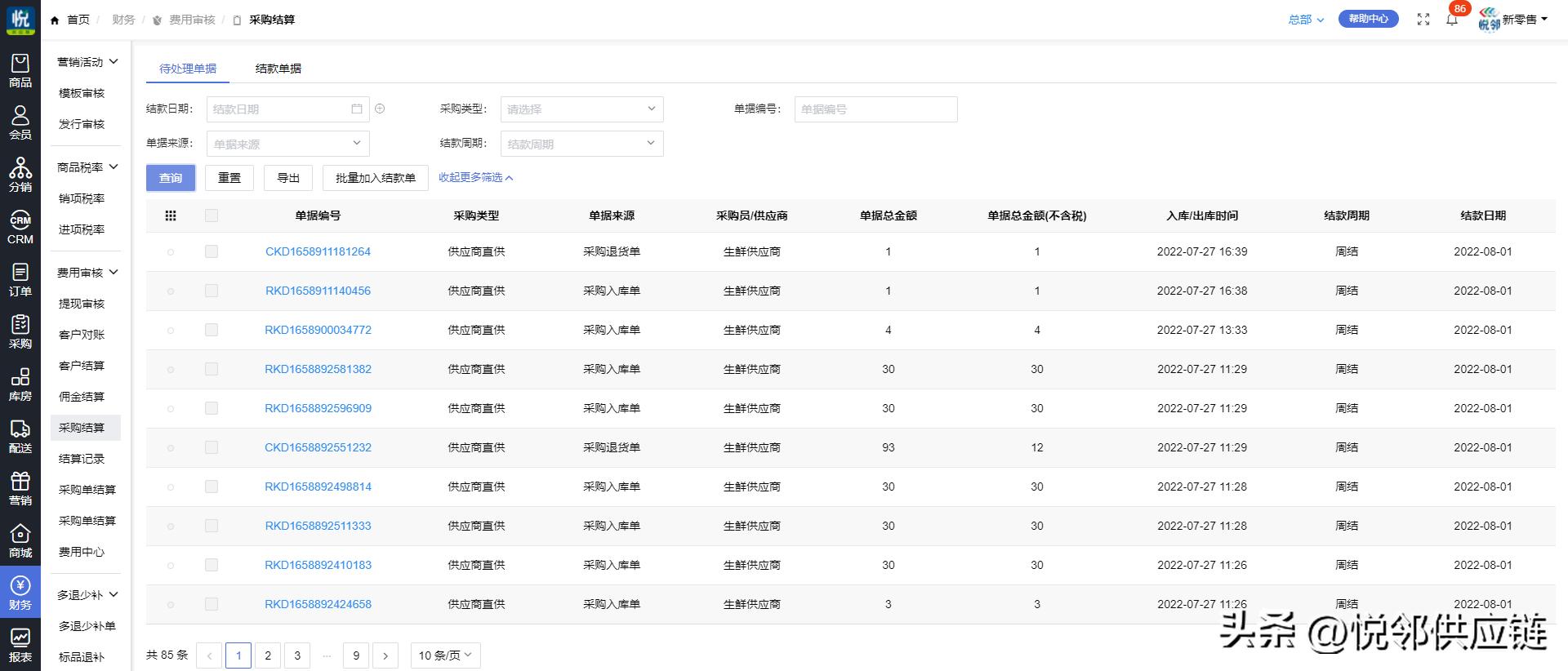Screen dimensions: 1568x671
Task: Tick checkbox for row RKD1658892581382
Action: click(212, 369)
